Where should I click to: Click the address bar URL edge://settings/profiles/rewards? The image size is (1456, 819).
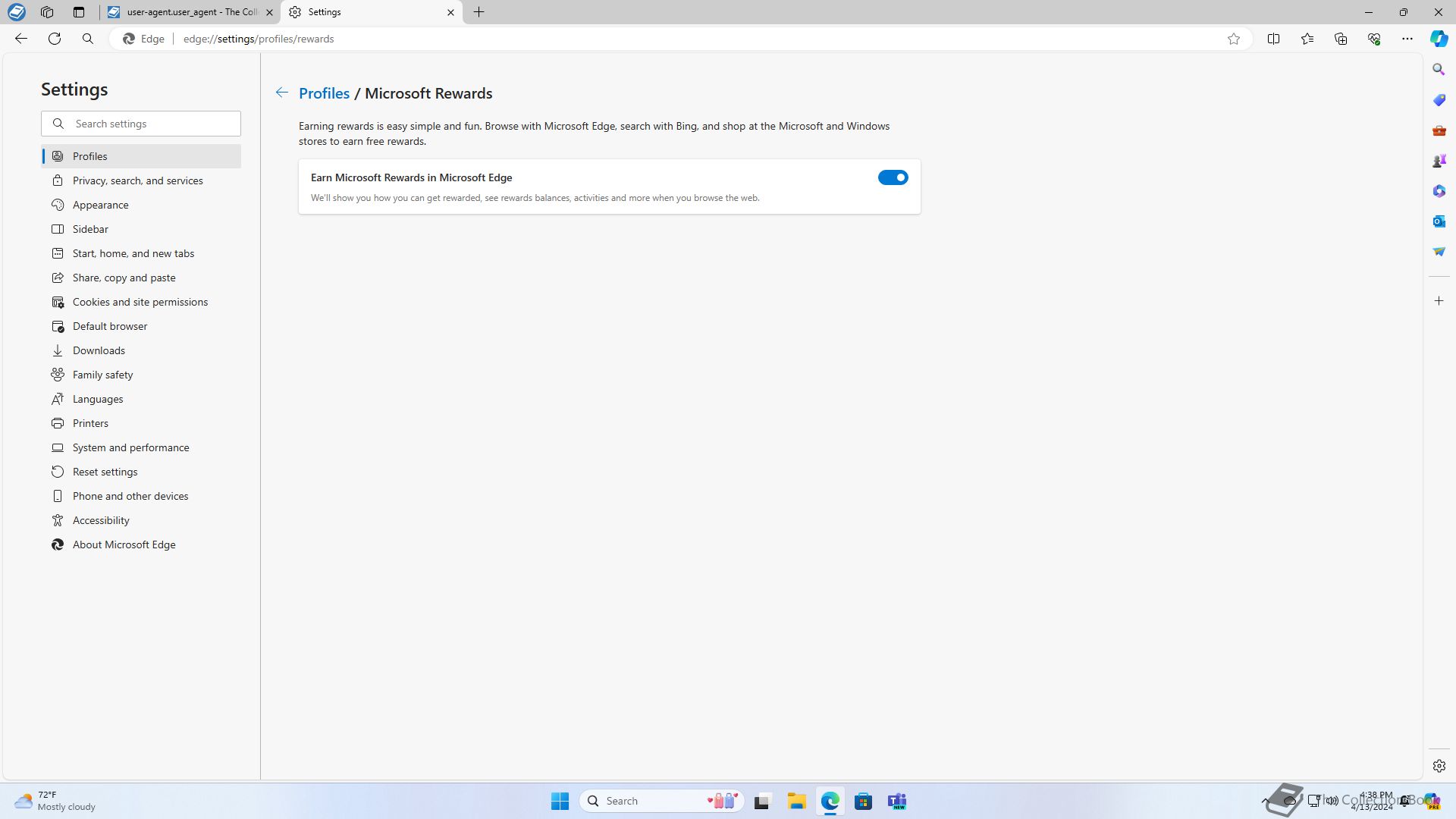[259, 39]
